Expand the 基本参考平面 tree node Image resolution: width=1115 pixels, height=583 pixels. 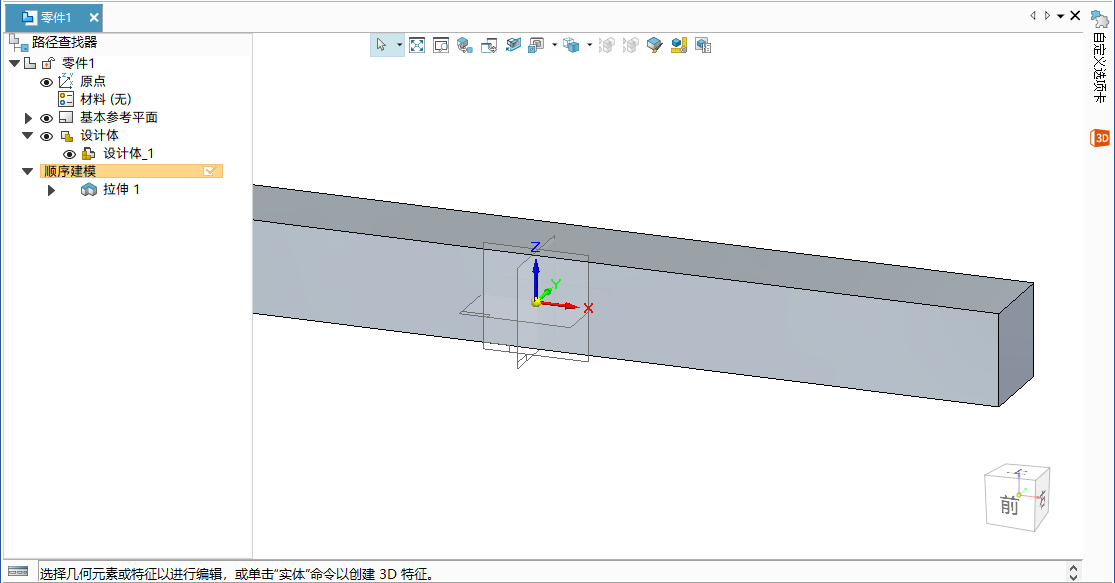(29, 118)
